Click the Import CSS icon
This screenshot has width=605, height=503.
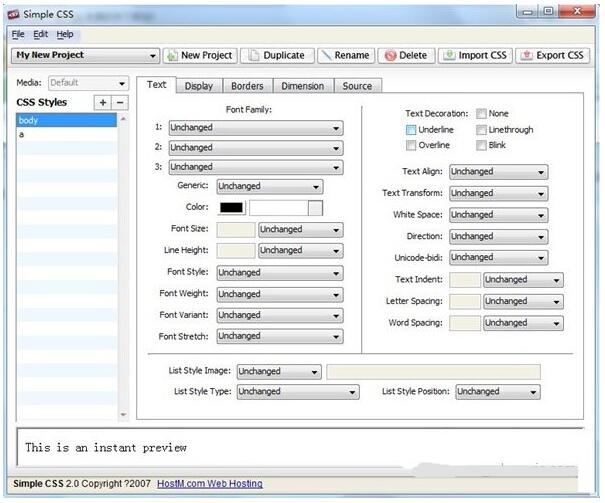[x=449, y=55]
